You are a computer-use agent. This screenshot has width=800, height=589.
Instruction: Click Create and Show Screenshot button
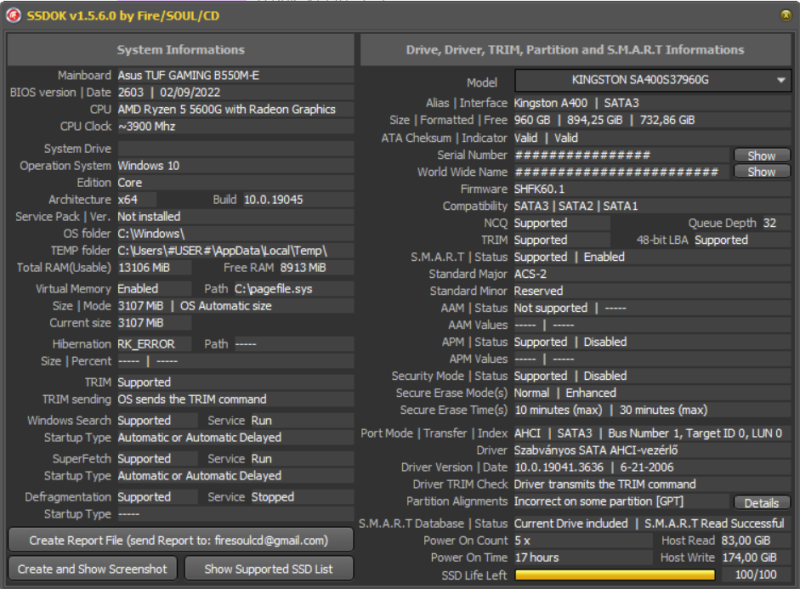tap(92, 569)
